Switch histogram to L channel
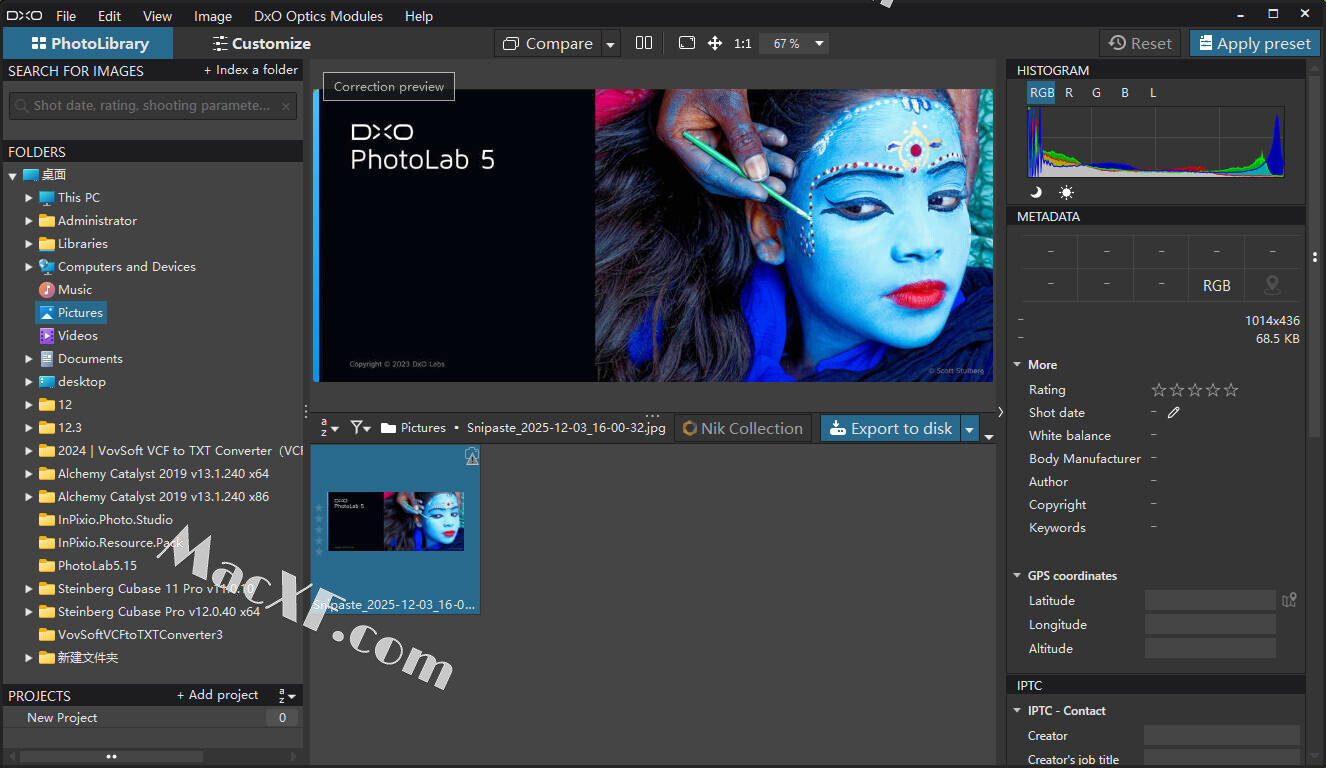This screenshot has height=768, width=1326. tap(1152, 92)
